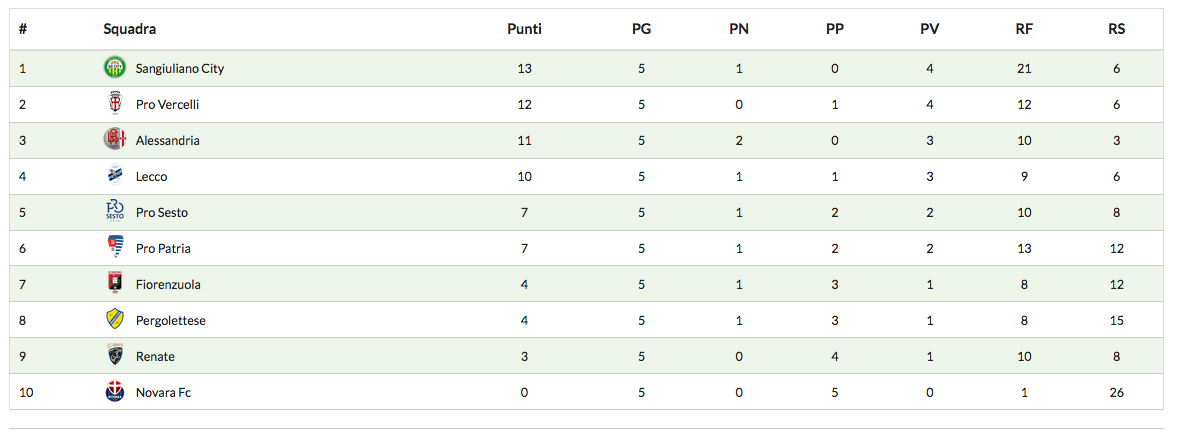The height and width of the screenshot is (441, 1182).
Task: Click the Sangiuliano City team logo
Action: pyautogui.click(x=115, y=68)
